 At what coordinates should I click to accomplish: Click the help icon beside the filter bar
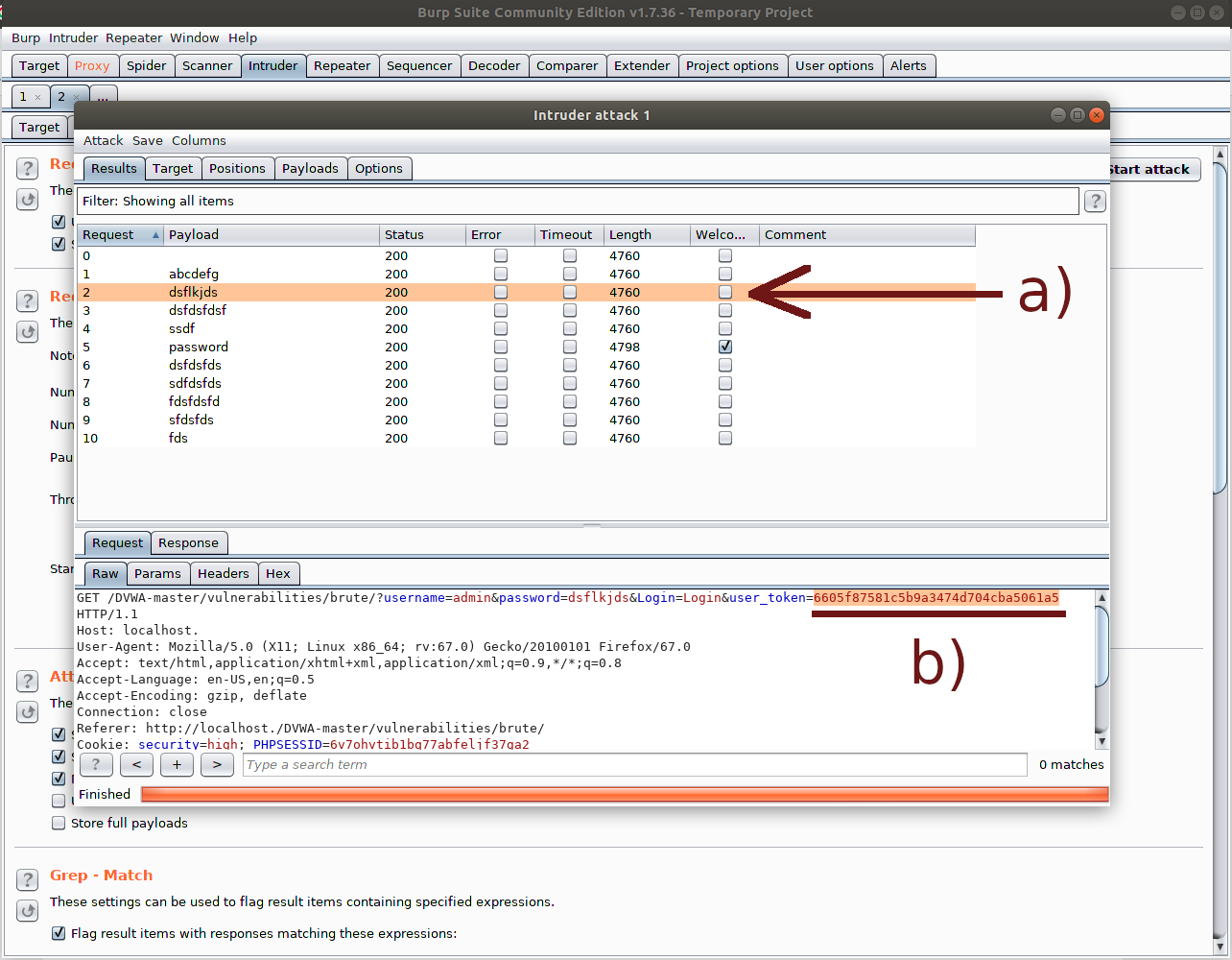click(x=1095, y=201)
